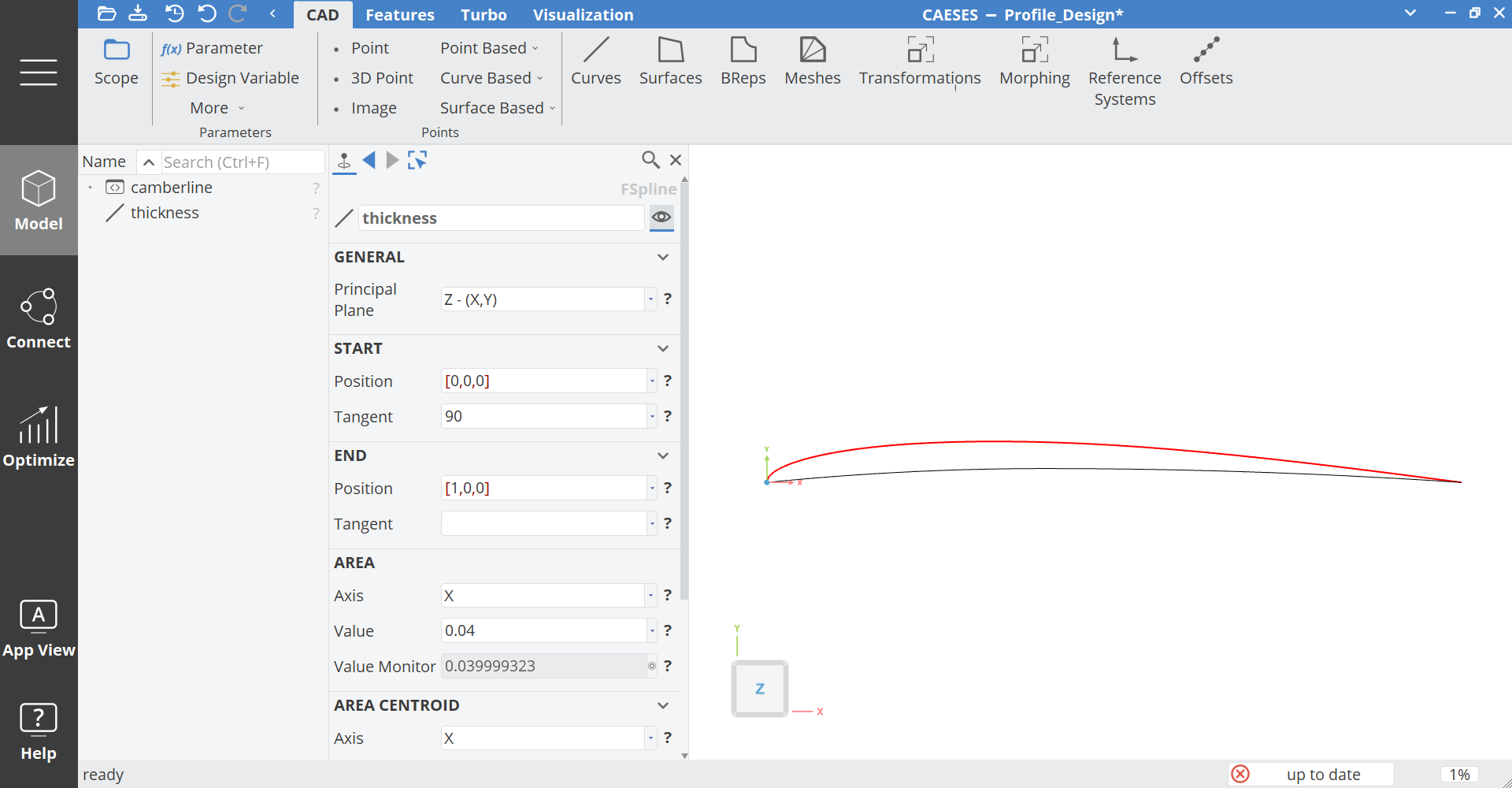Undo the last action
This screenshot has height=788, width=1512.
(206, 13)
